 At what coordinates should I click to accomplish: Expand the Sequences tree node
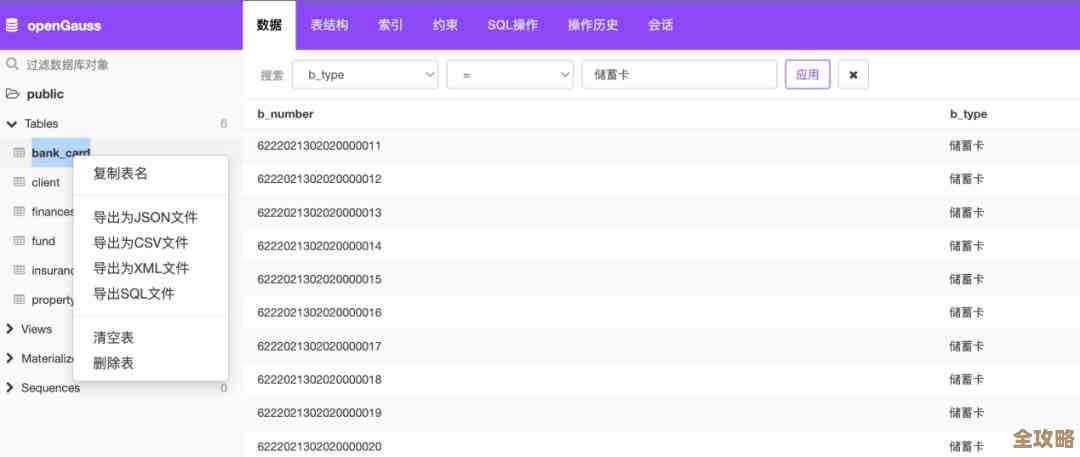(x=10, y=388)
